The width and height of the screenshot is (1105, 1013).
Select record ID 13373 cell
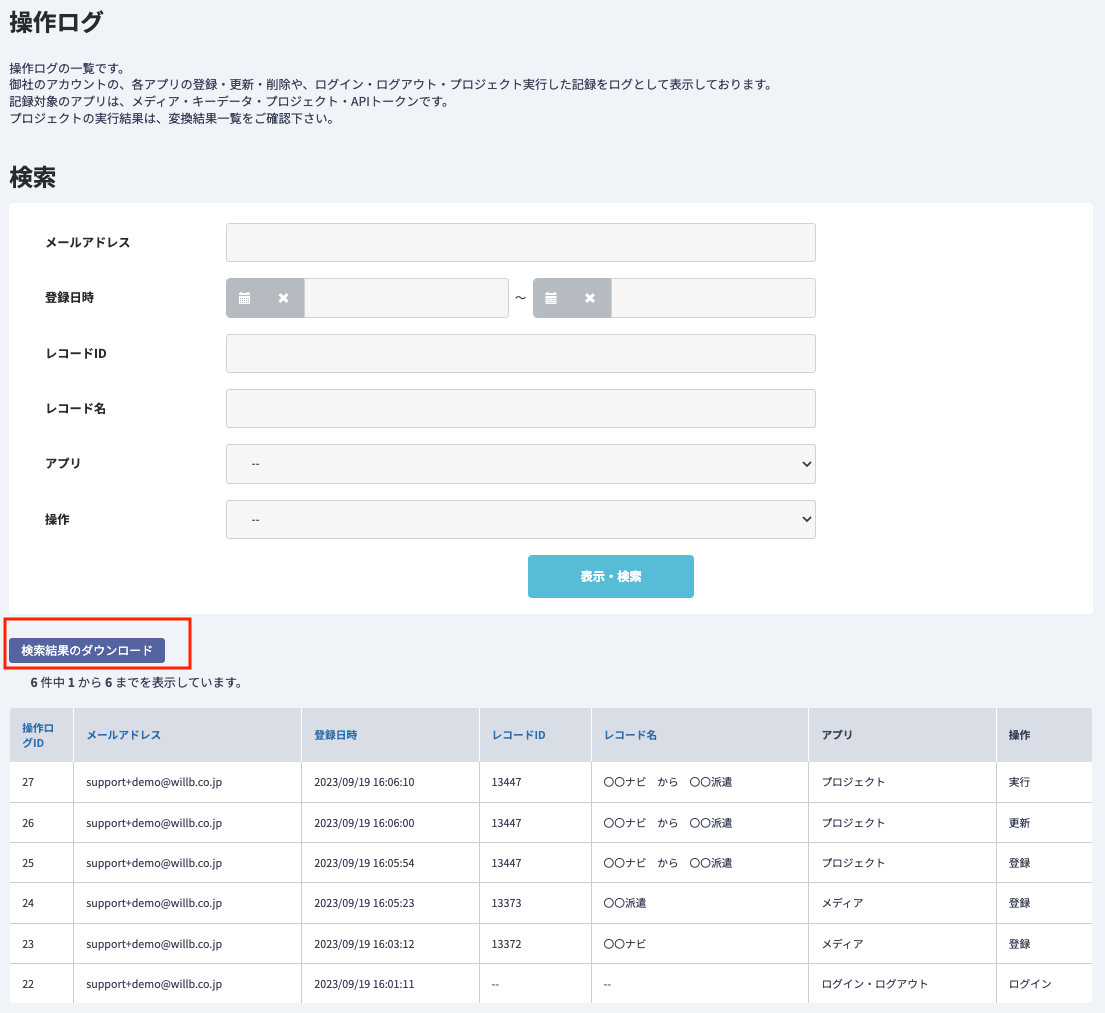pos(536,903)
